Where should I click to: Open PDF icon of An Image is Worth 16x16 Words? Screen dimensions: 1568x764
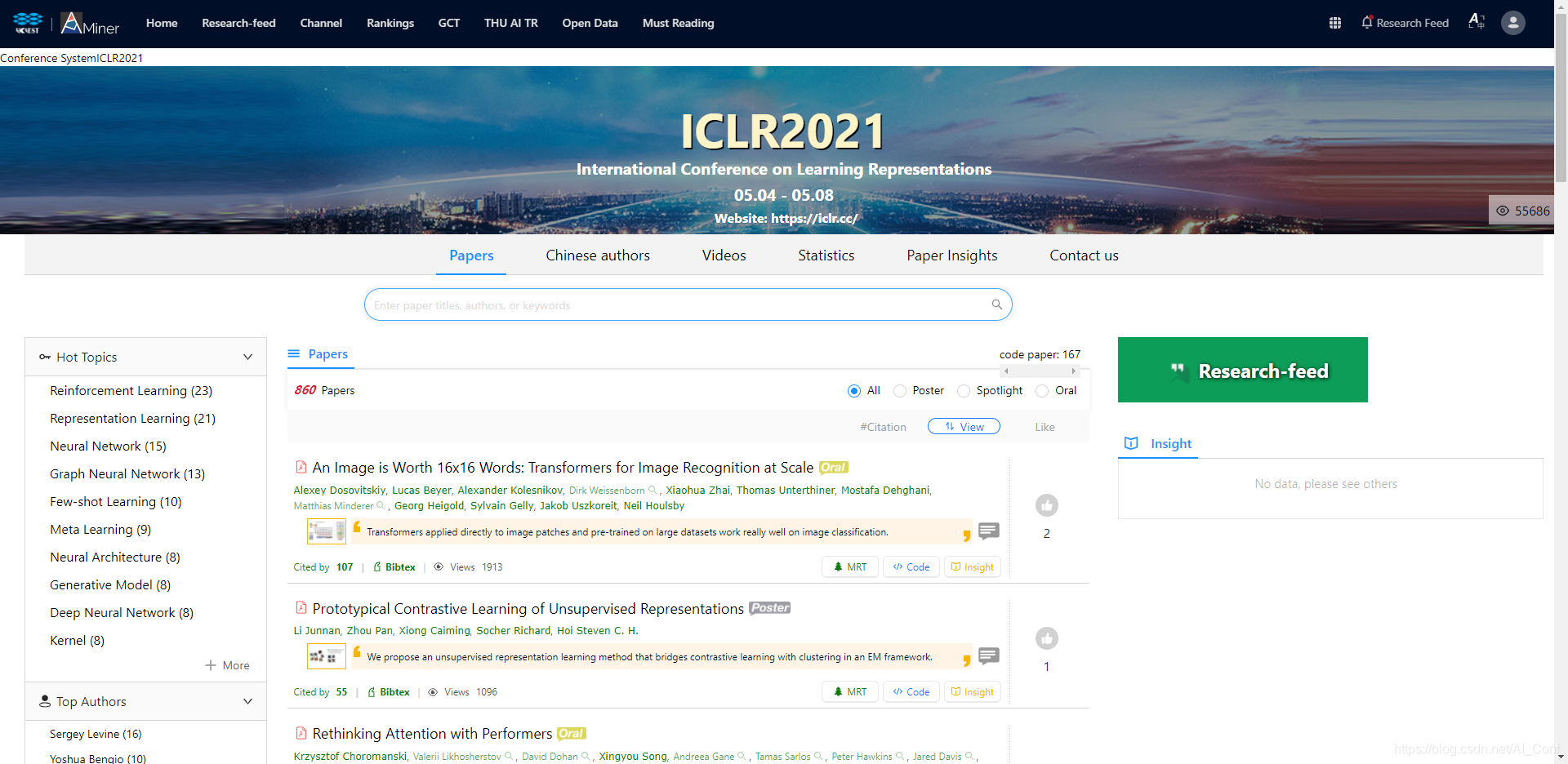pos(301,467)
